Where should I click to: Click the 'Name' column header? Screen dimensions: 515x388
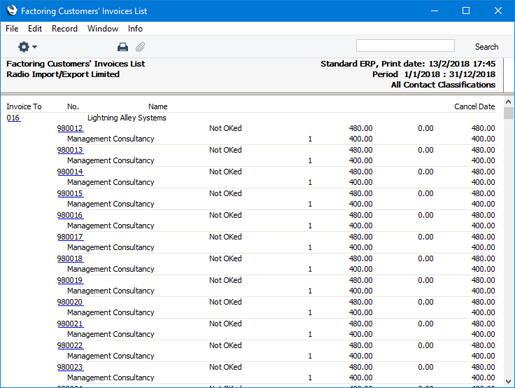[x=158, y=107]
